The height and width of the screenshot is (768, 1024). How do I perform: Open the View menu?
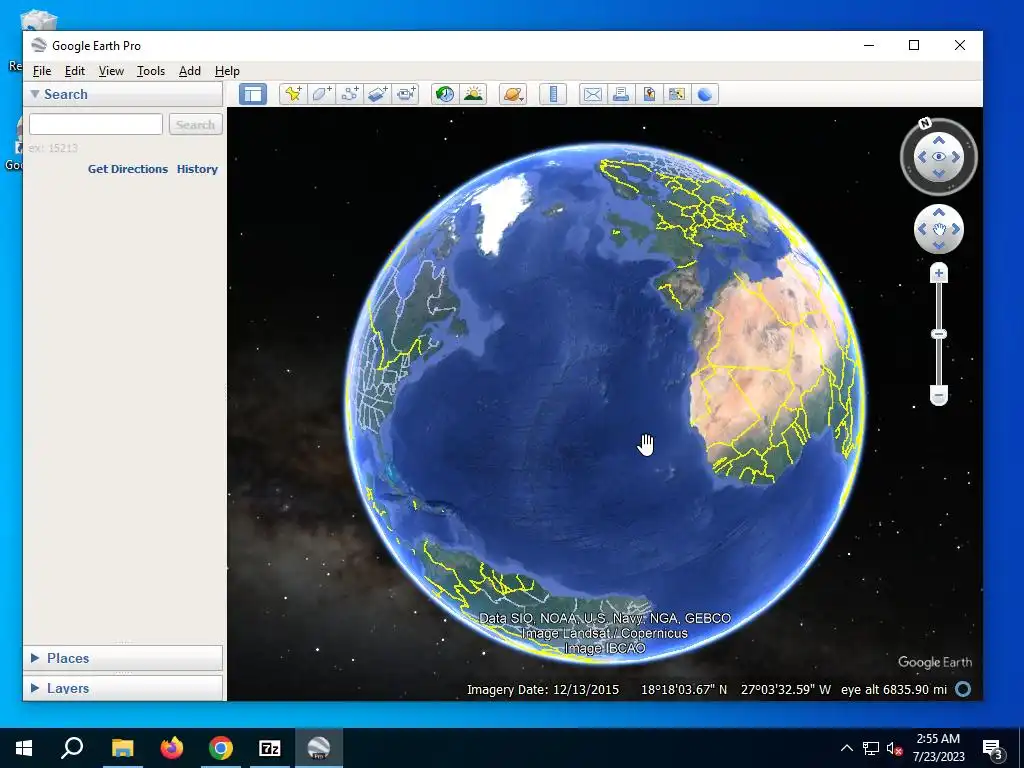111,71
